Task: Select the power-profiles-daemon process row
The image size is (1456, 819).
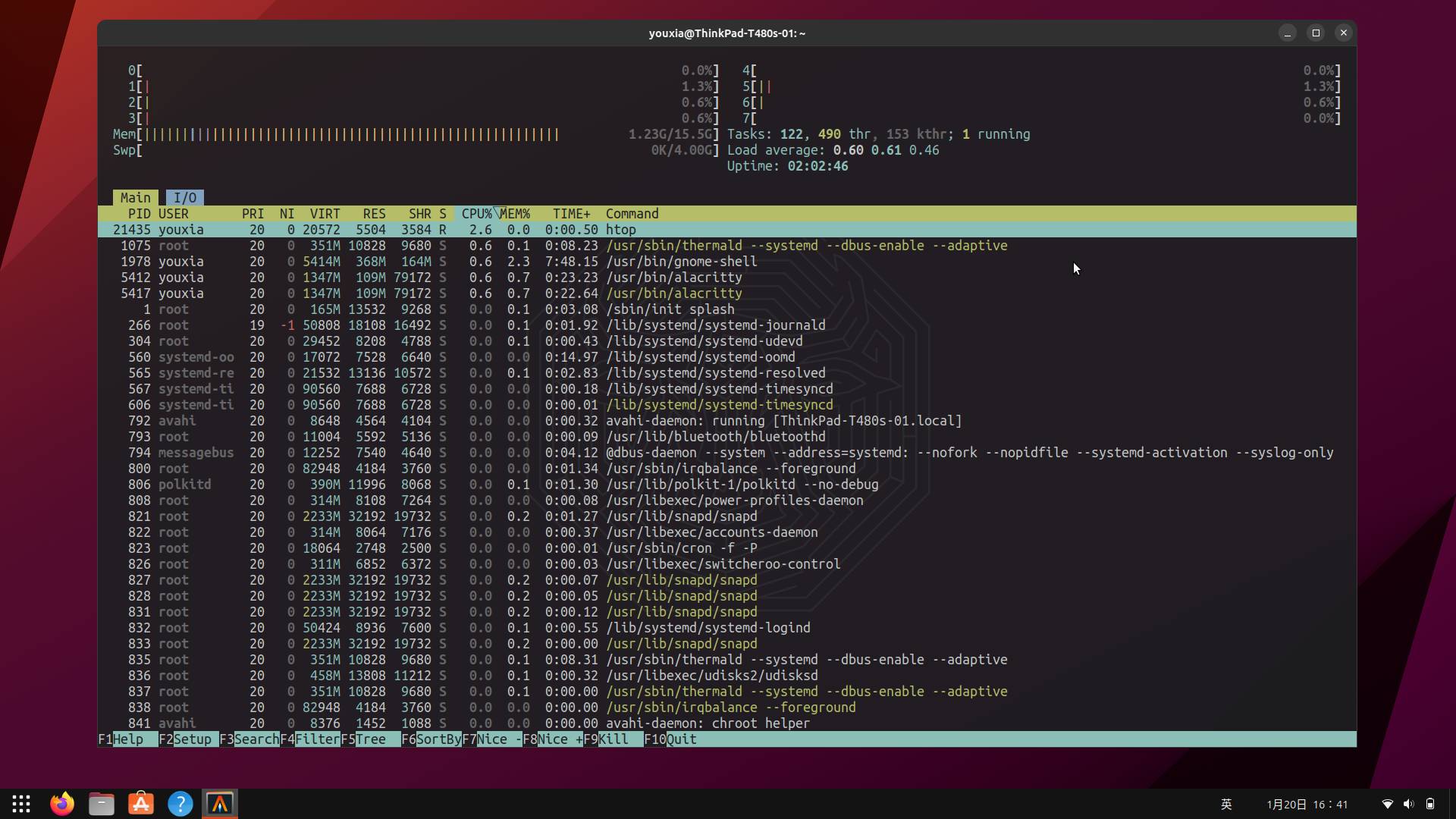Action: [x=727, y=500]
